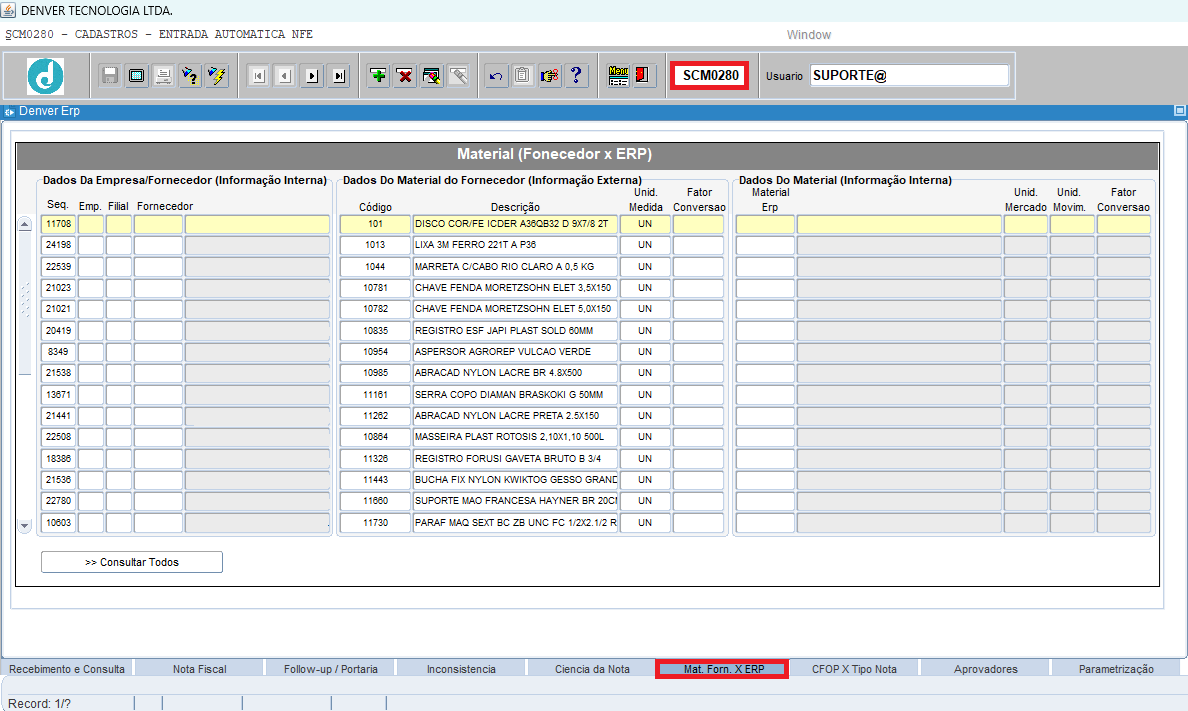Image resolution: width=1188 pixels, height=711 pixels.
Task: Click the clear record eraser icon
Action: point(432,76)
